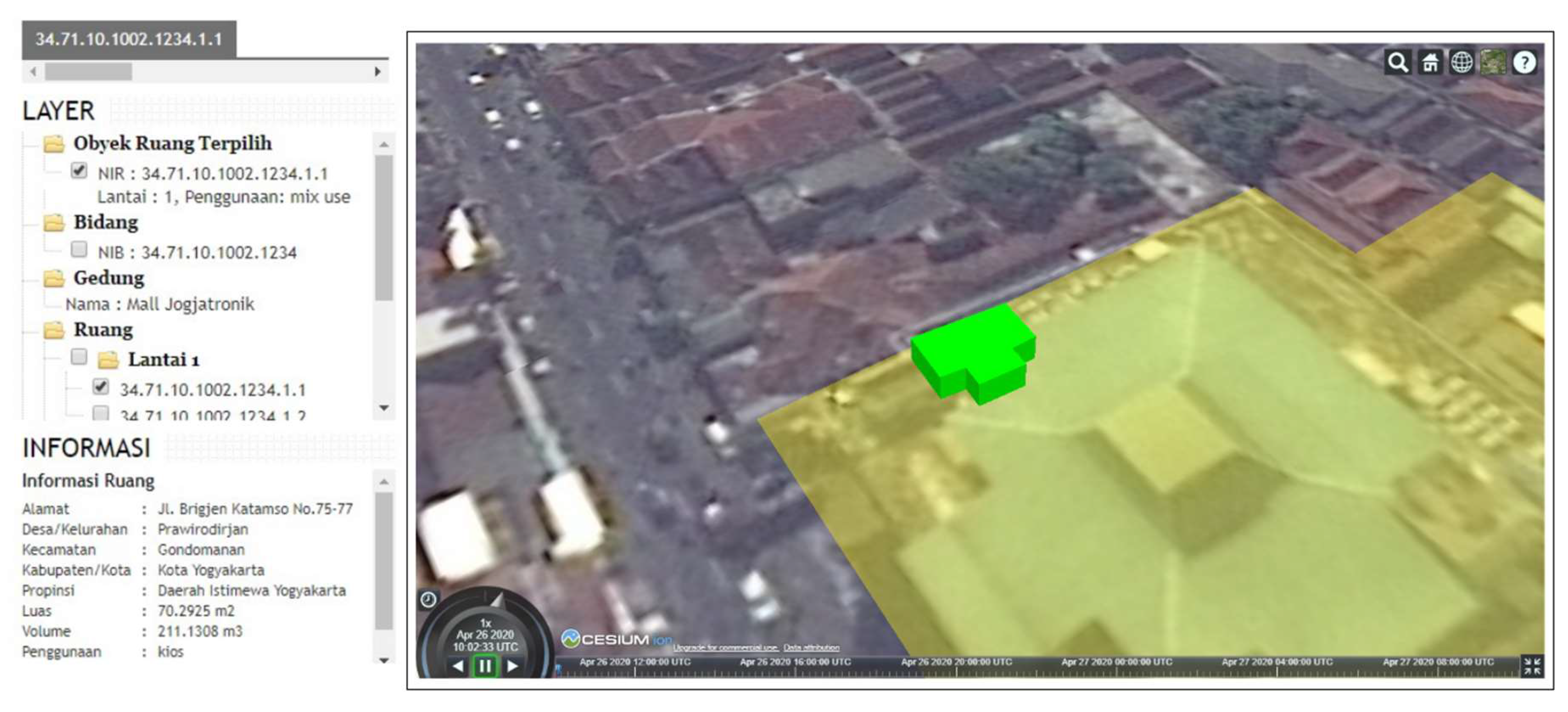Check the Lantai 1 folder checkbox
The image size is (1568, 712).
79,356
